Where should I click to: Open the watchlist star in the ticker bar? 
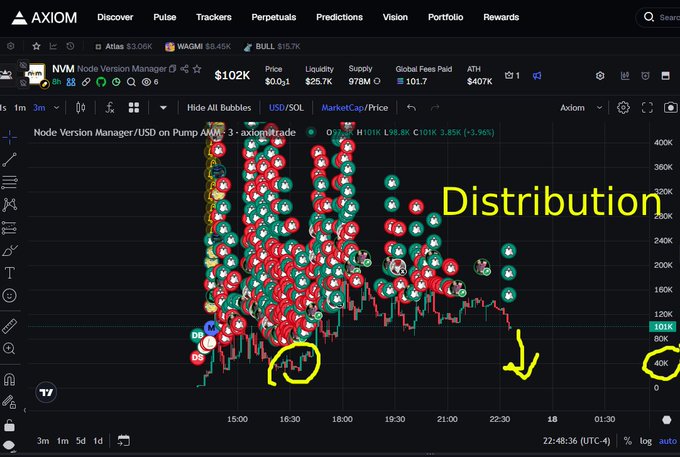[36, 46]
